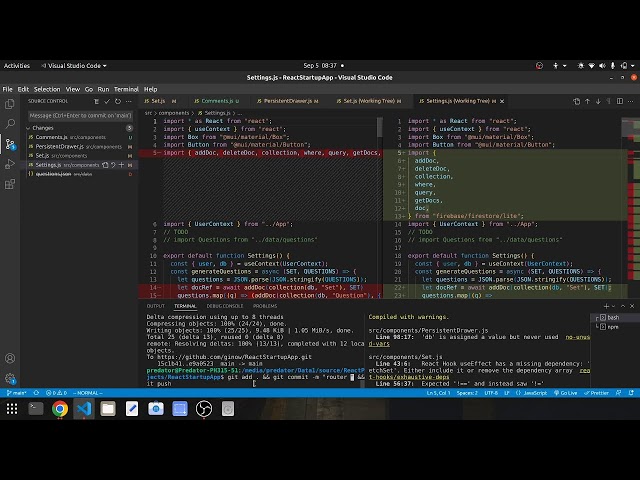Image resolution: width=640 pixels, height=480 pixels.
Task: Open Run and Debug view
Action: click(x=10, y=164)
